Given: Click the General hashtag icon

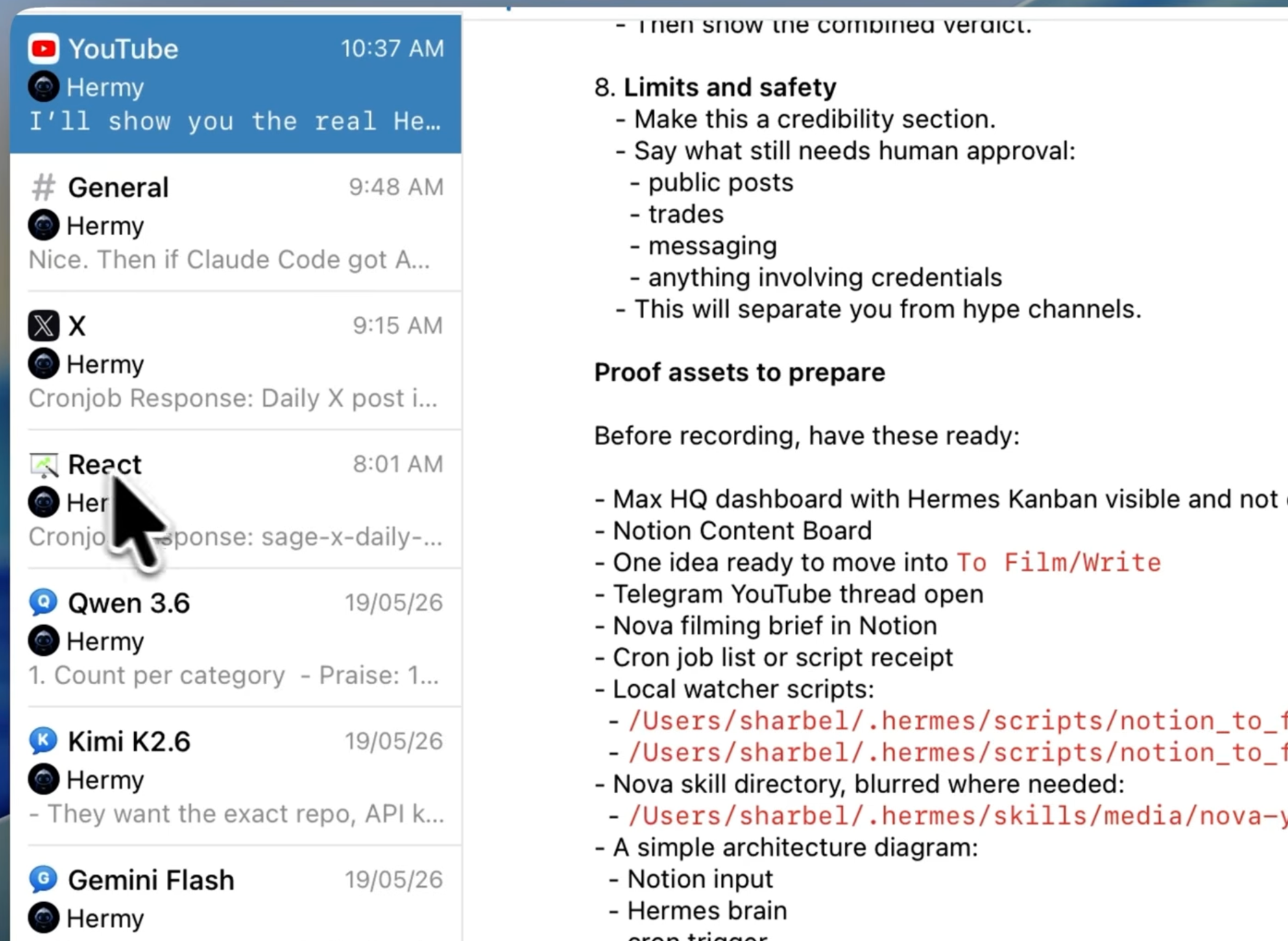Looking at the screenshot, I should pyautogui.click(x=43, y=187).
